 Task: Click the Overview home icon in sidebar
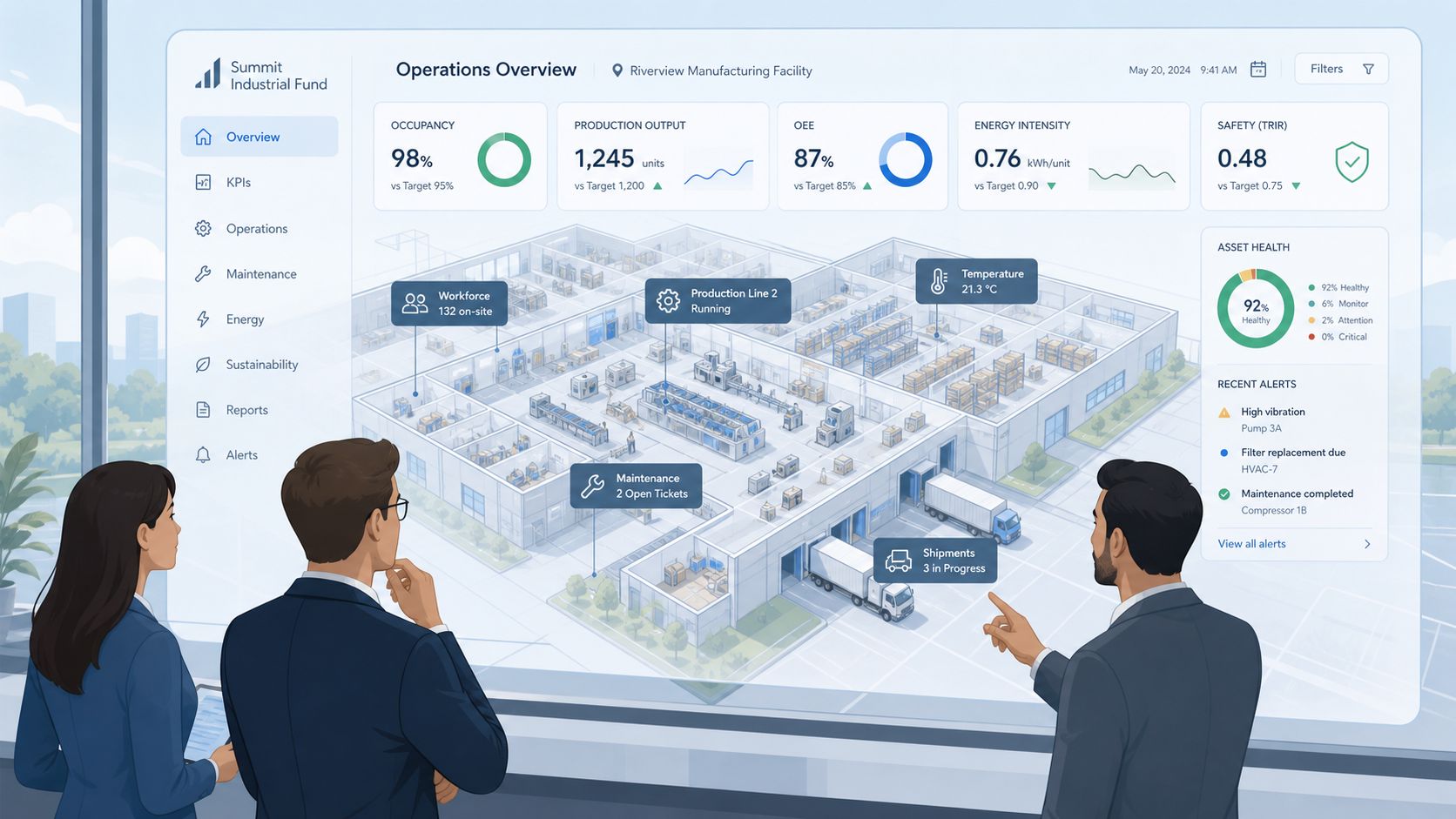pyautogui.click(x=204, y=137)
